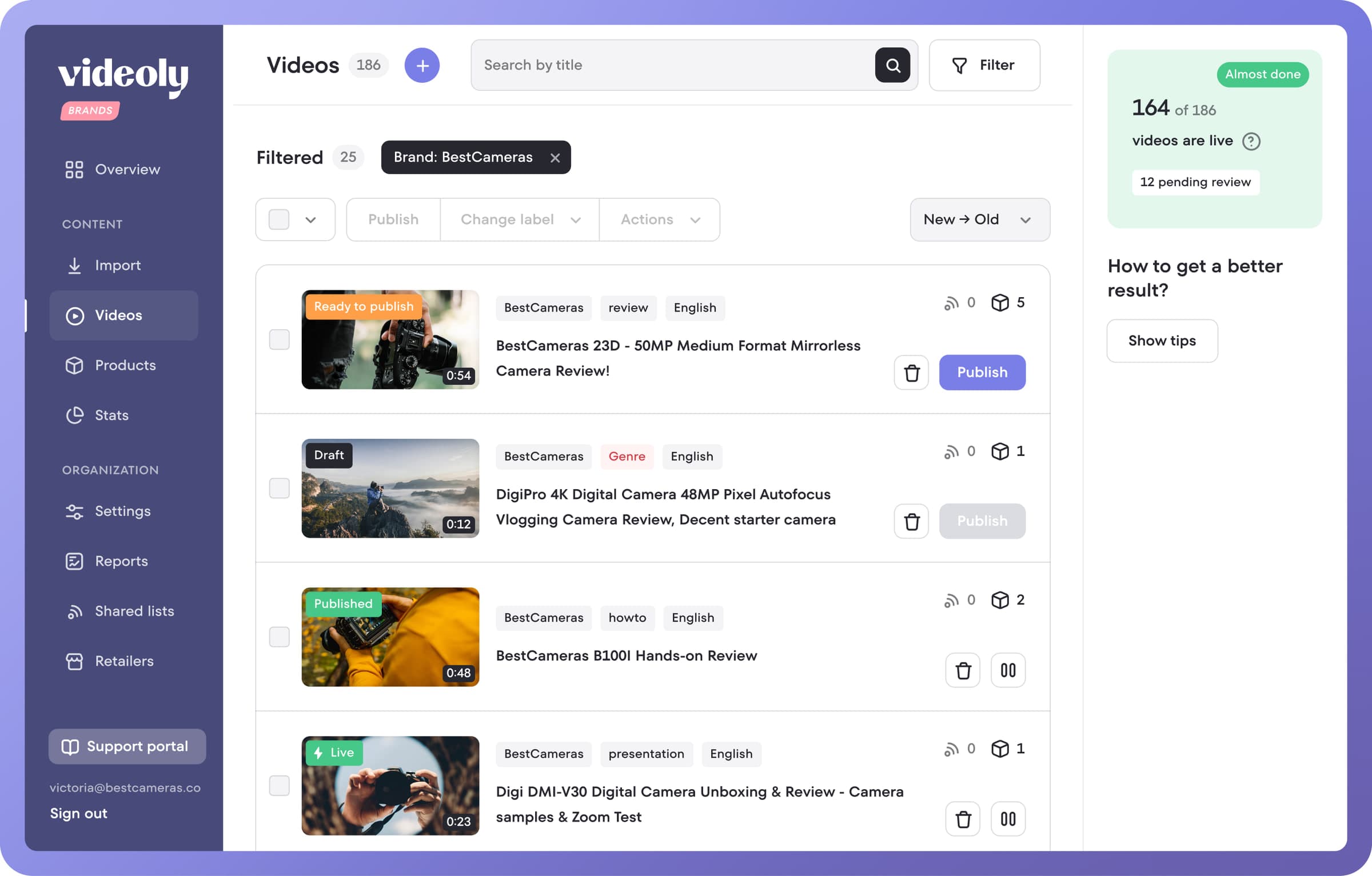Open the Overview page
The image size is (1372, 876).
click(113, 170)
